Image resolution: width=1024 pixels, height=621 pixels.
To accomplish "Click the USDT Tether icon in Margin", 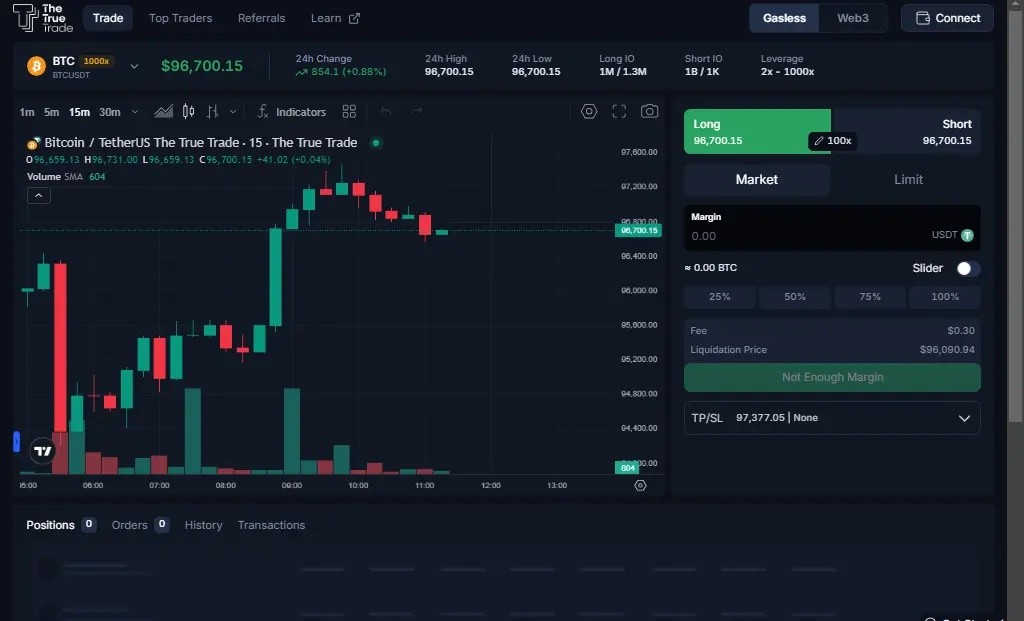I will coord(967,235).
